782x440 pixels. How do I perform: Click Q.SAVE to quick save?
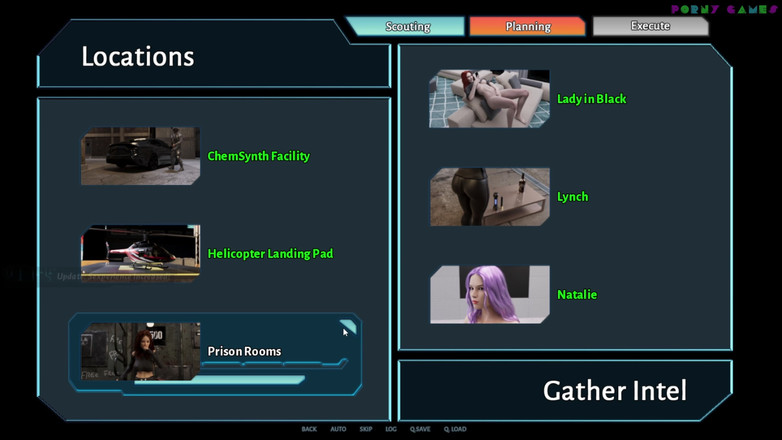pyautogui.click(x=420, y=429)
